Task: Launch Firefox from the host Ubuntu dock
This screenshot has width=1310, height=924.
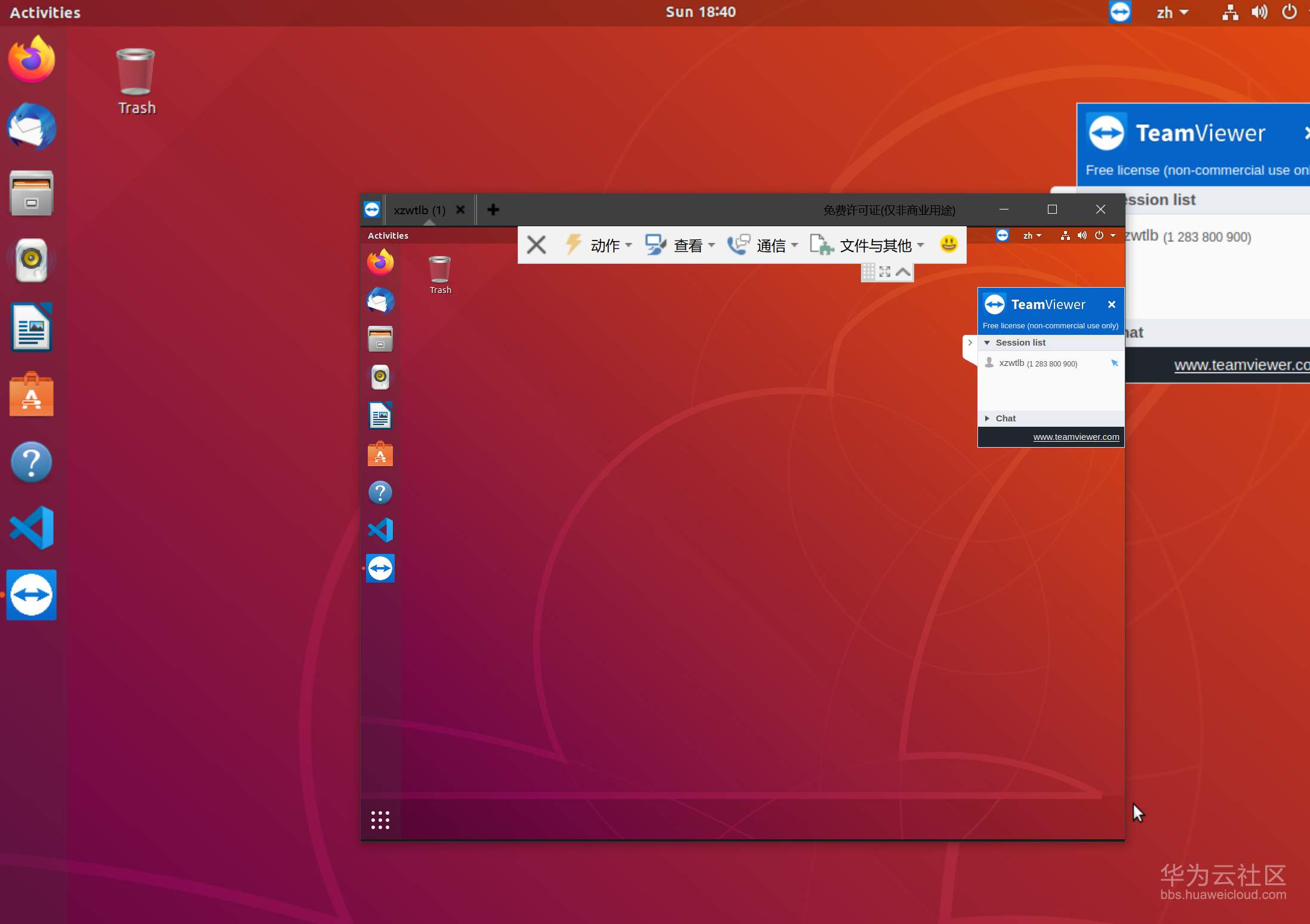Action: [x=31, y=60]
